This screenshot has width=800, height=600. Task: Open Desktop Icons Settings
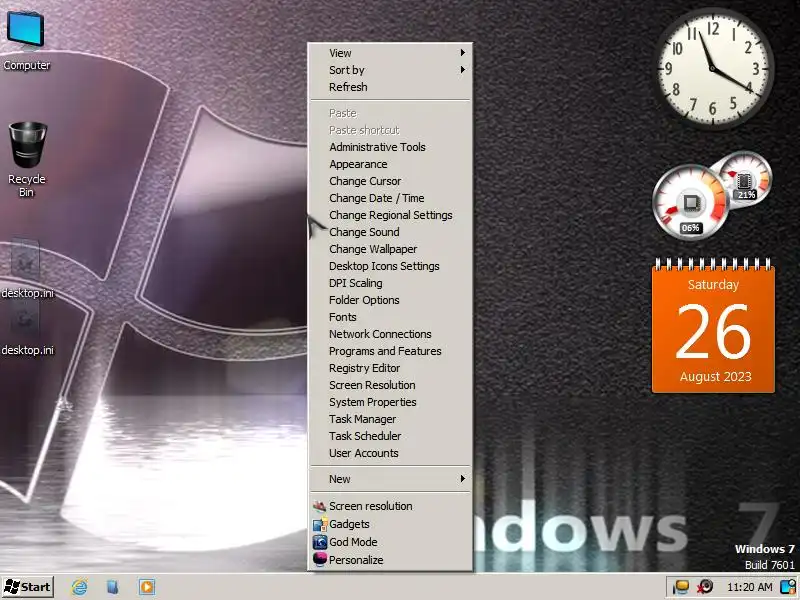[x=391, y=266]
